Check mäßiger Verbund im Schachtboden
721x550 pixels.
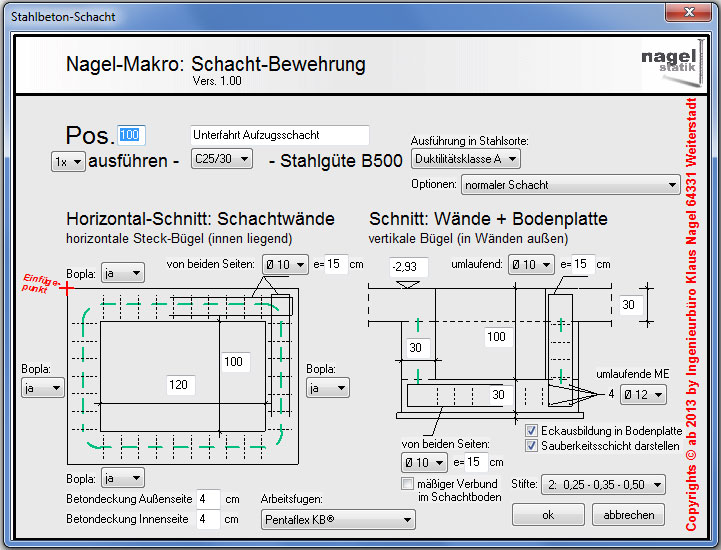coord(407,484)
